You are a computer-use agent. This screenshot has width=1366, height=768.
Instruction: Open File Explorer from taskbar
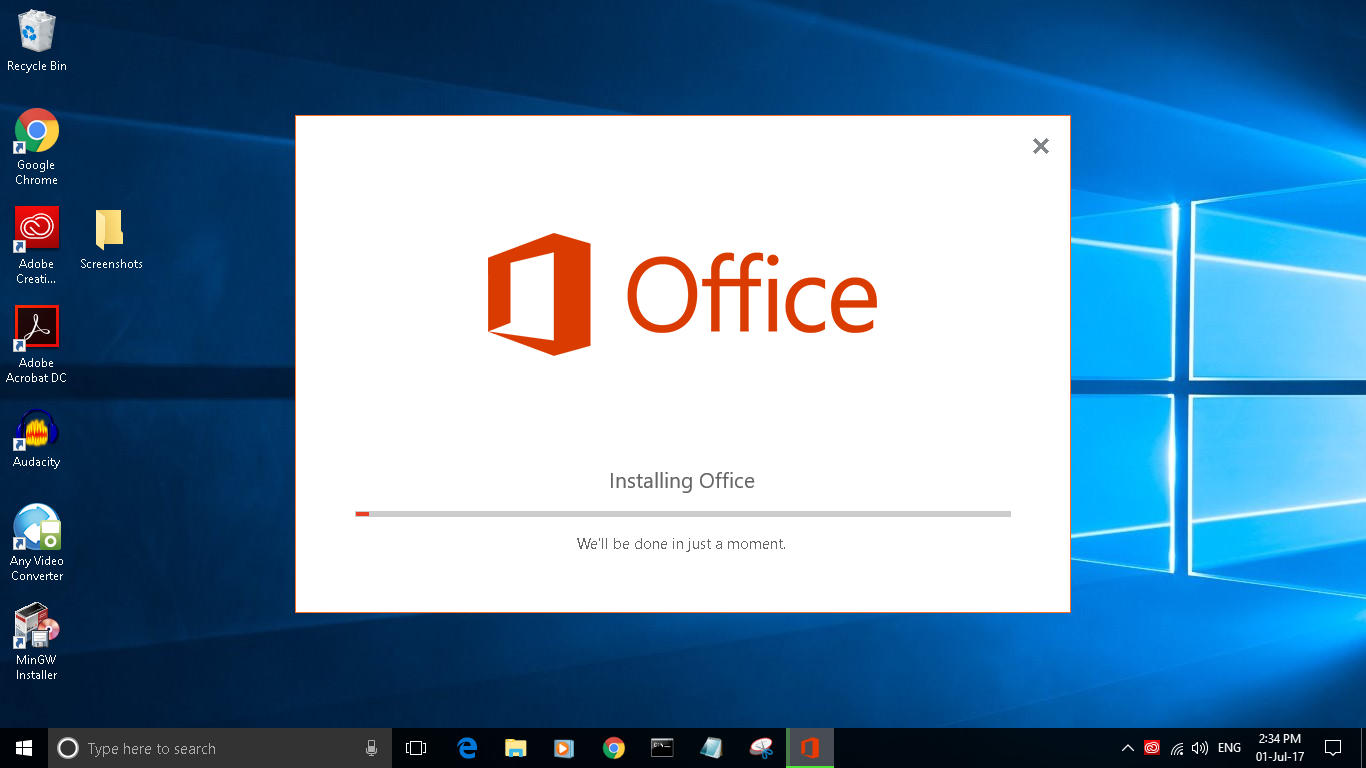(x=516, y=748)
